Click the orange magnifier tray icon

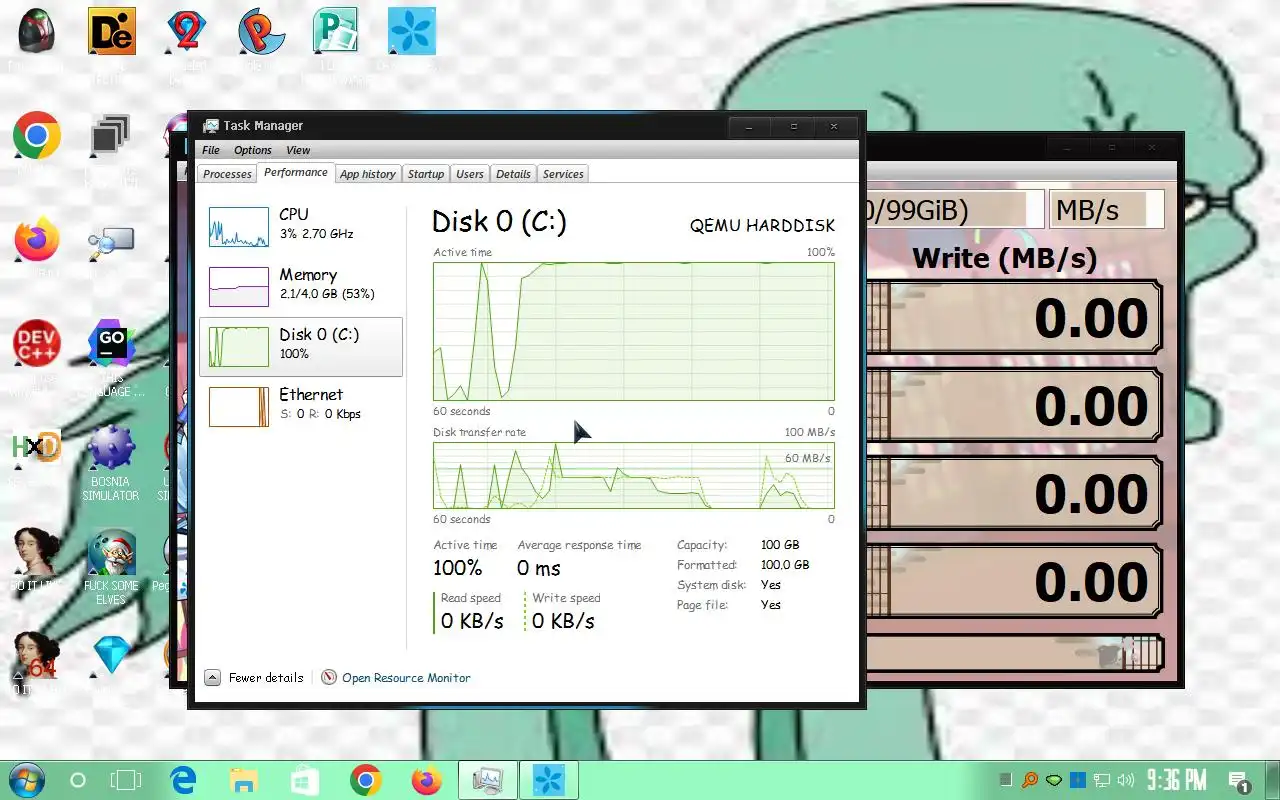1029,780
